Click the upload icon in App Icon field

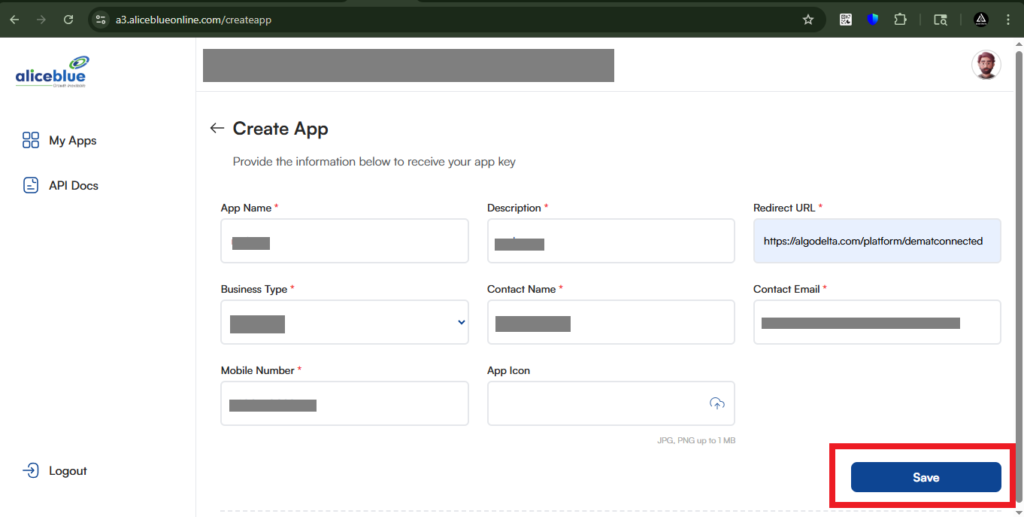pyautogui.click(x=716, y=403)
